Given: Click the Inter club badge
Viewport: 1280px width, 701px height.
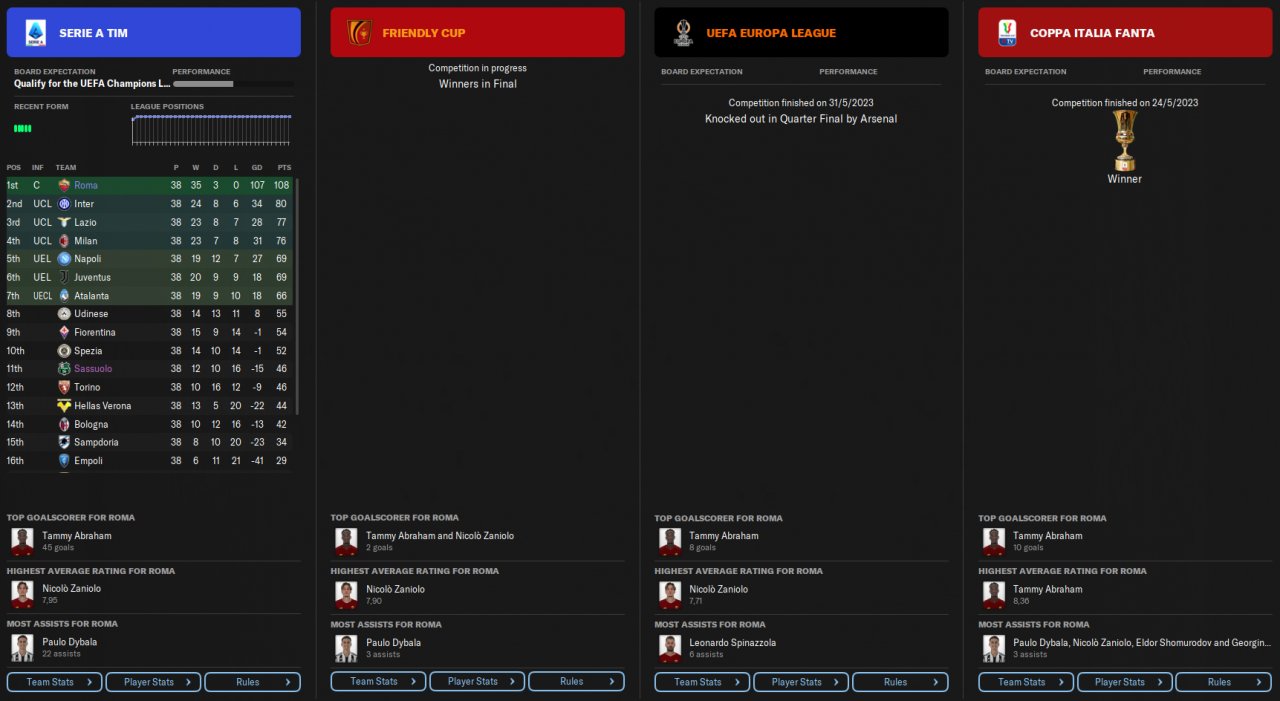Looking at the screenshot, I should 64,204.
